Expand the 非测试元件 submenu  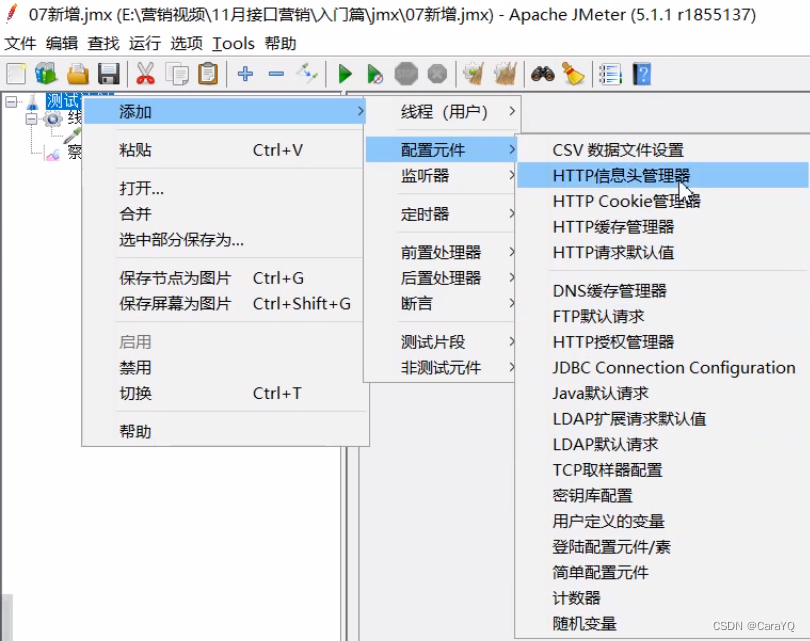point(441,368)
